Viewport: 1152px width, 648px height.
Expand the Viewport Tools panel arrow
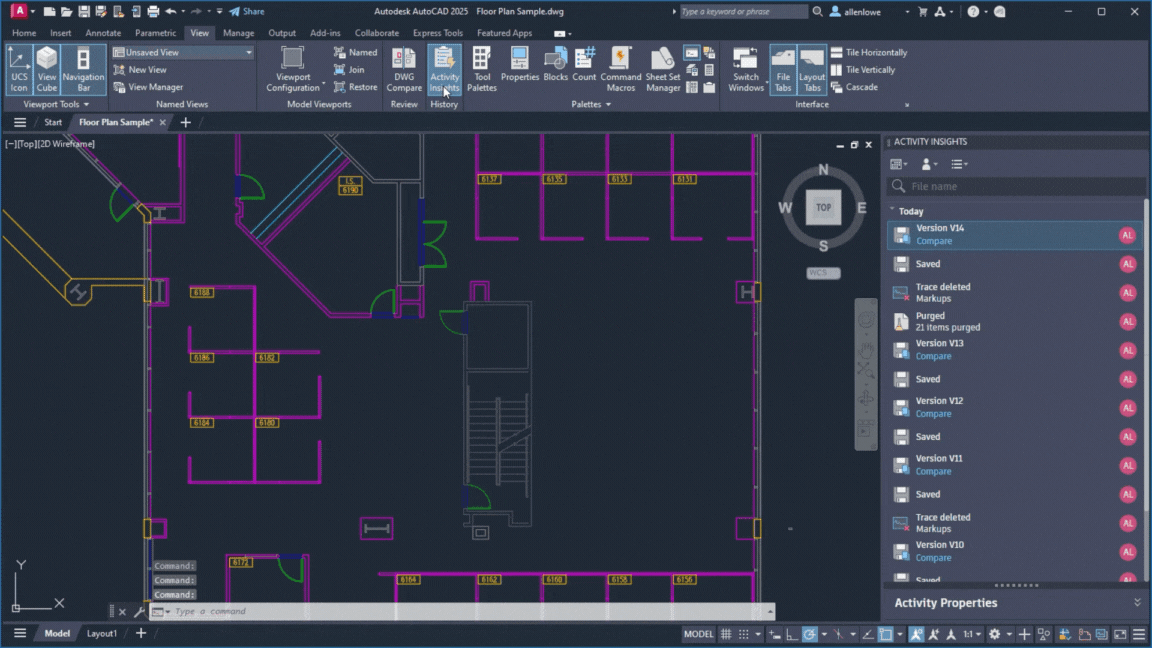86,104
